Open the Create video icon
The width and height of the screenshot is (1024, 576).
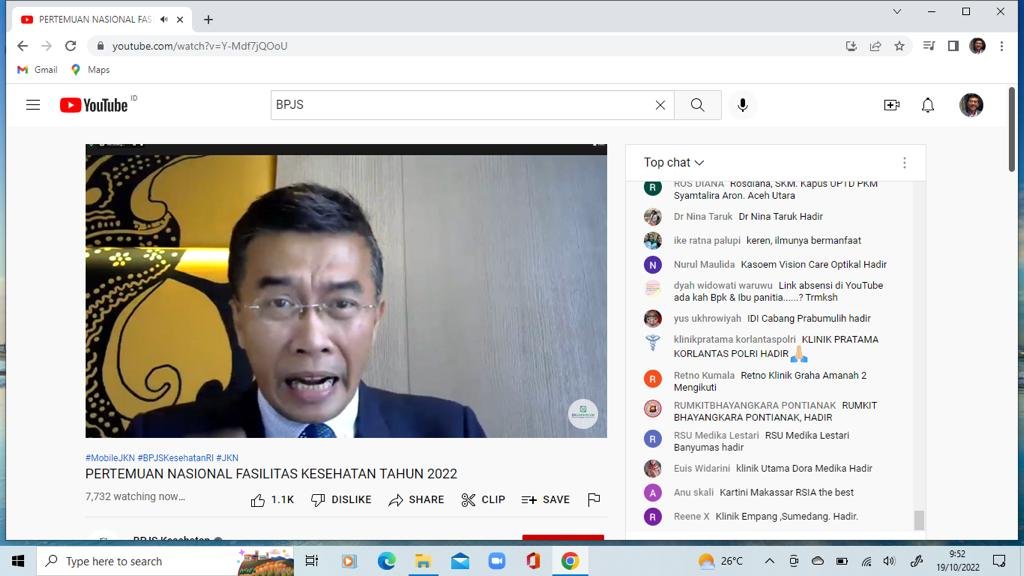891,105
